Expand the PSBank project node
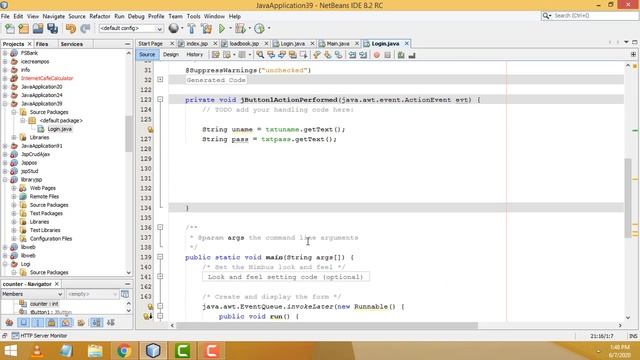Screen dimensions: 640x360 coord(5,53)
